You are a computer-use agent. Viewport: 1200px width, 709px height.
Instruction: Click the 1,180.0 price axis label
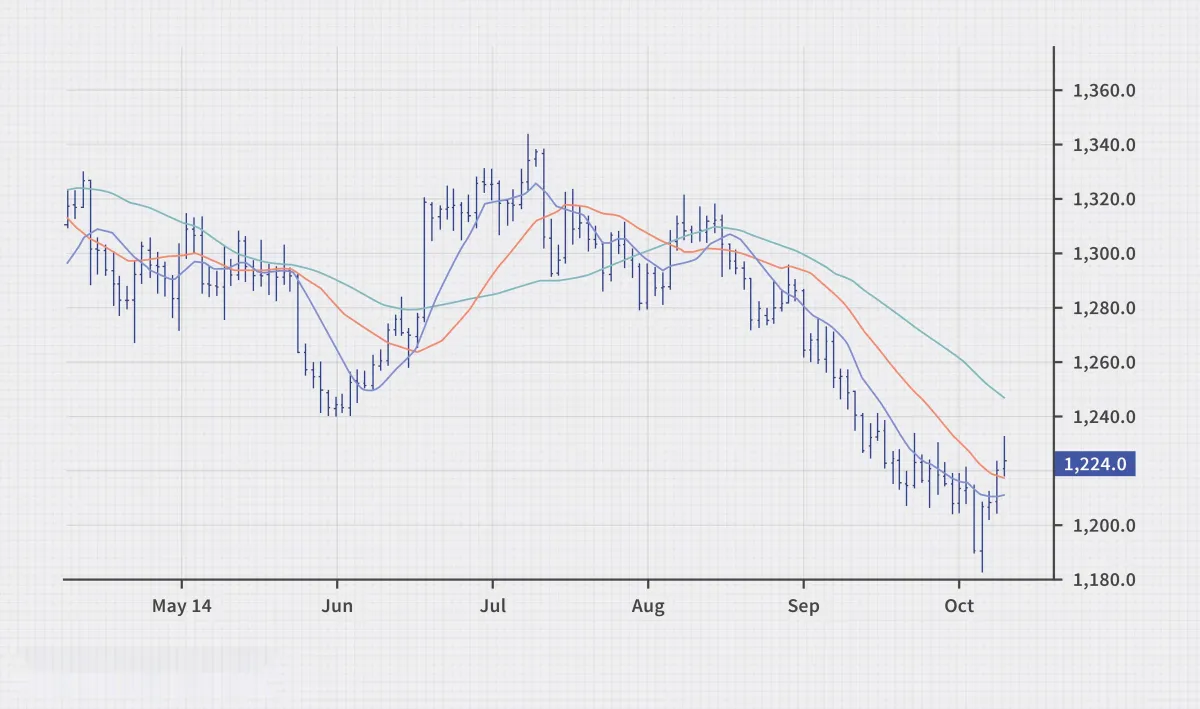(x=1104, y=580)
